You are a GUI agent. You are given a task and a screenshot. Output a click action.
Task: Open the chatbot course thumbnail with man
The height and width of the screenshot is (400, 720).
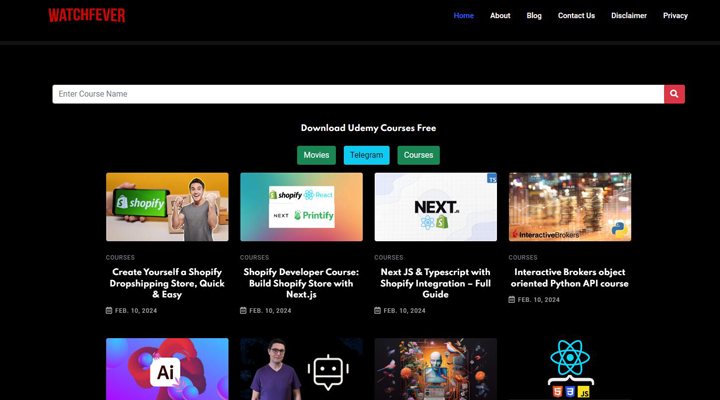click(301, 369)
